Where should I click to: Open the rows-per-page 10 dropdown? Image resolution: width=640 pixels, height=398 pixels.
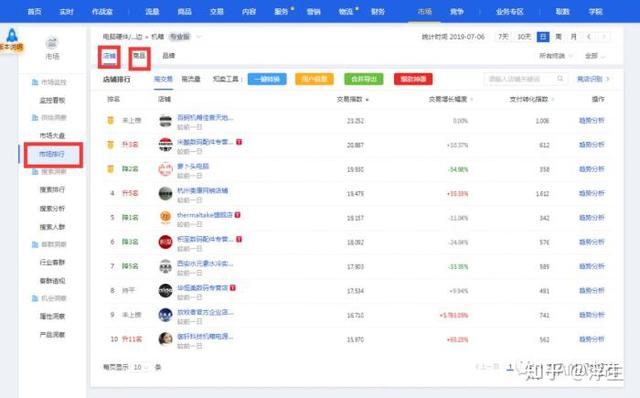tap(141, 367)
